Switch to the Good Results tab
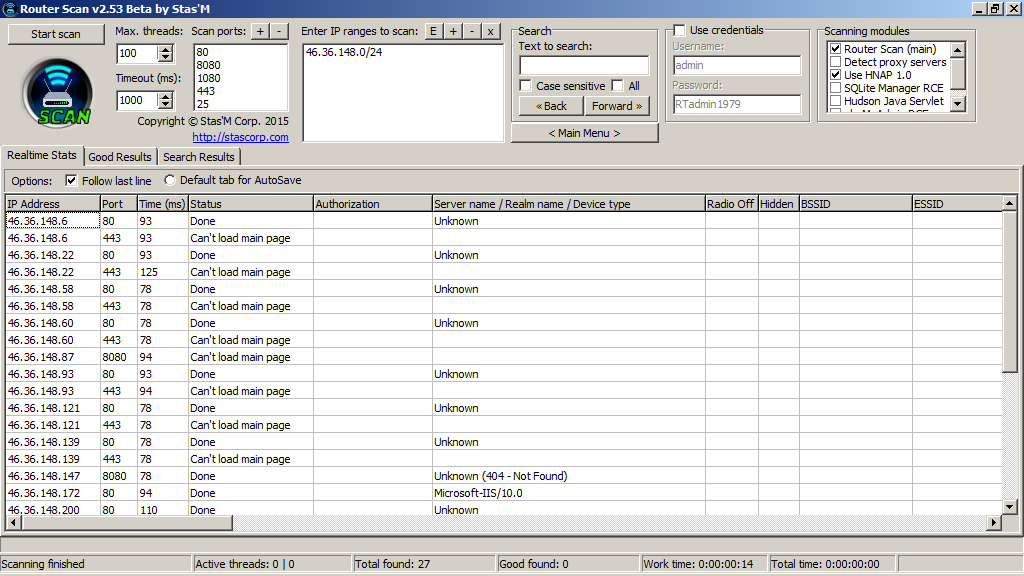1024x576 pixels. (x=120, y=157)
